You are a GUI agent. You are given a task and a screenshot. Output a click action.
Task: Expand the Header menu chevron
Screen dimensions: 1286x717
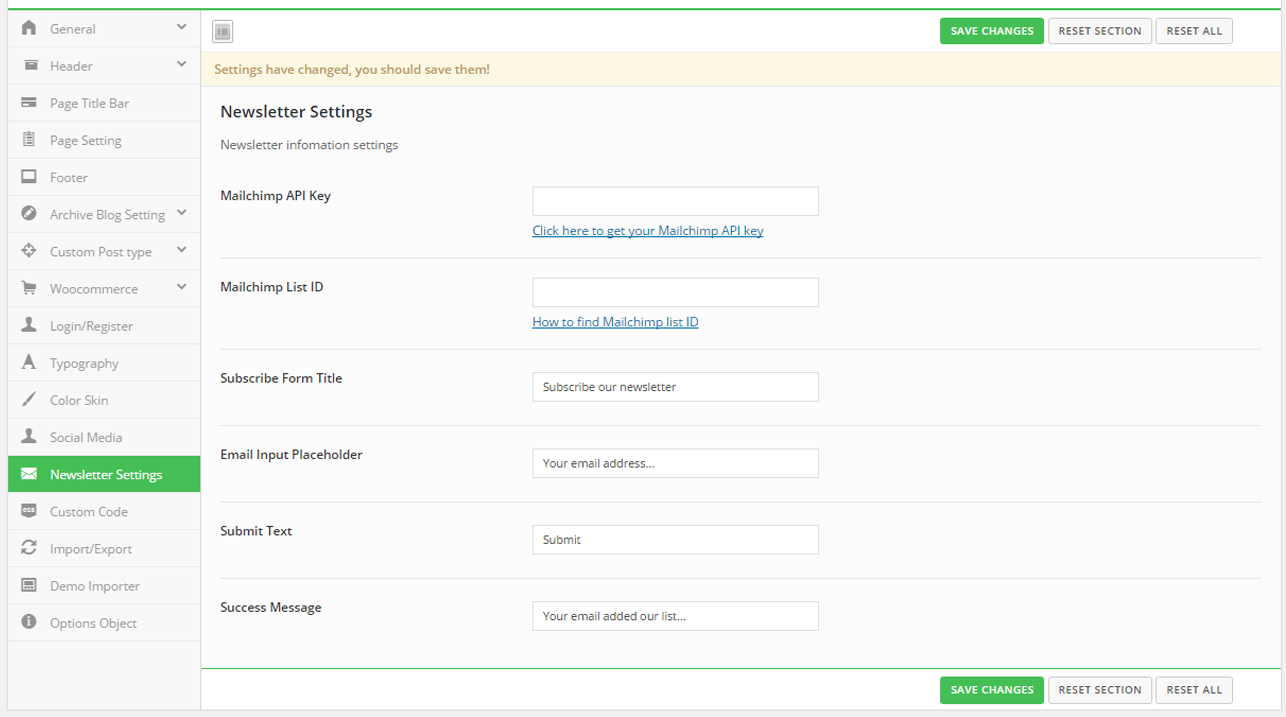pyautogui.click(x=181, y=65)
